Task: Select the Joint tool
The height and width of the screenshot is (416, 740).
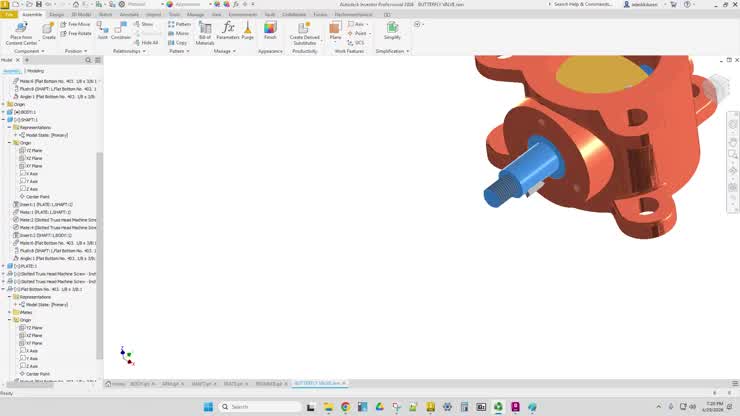Action: point(102,31)
